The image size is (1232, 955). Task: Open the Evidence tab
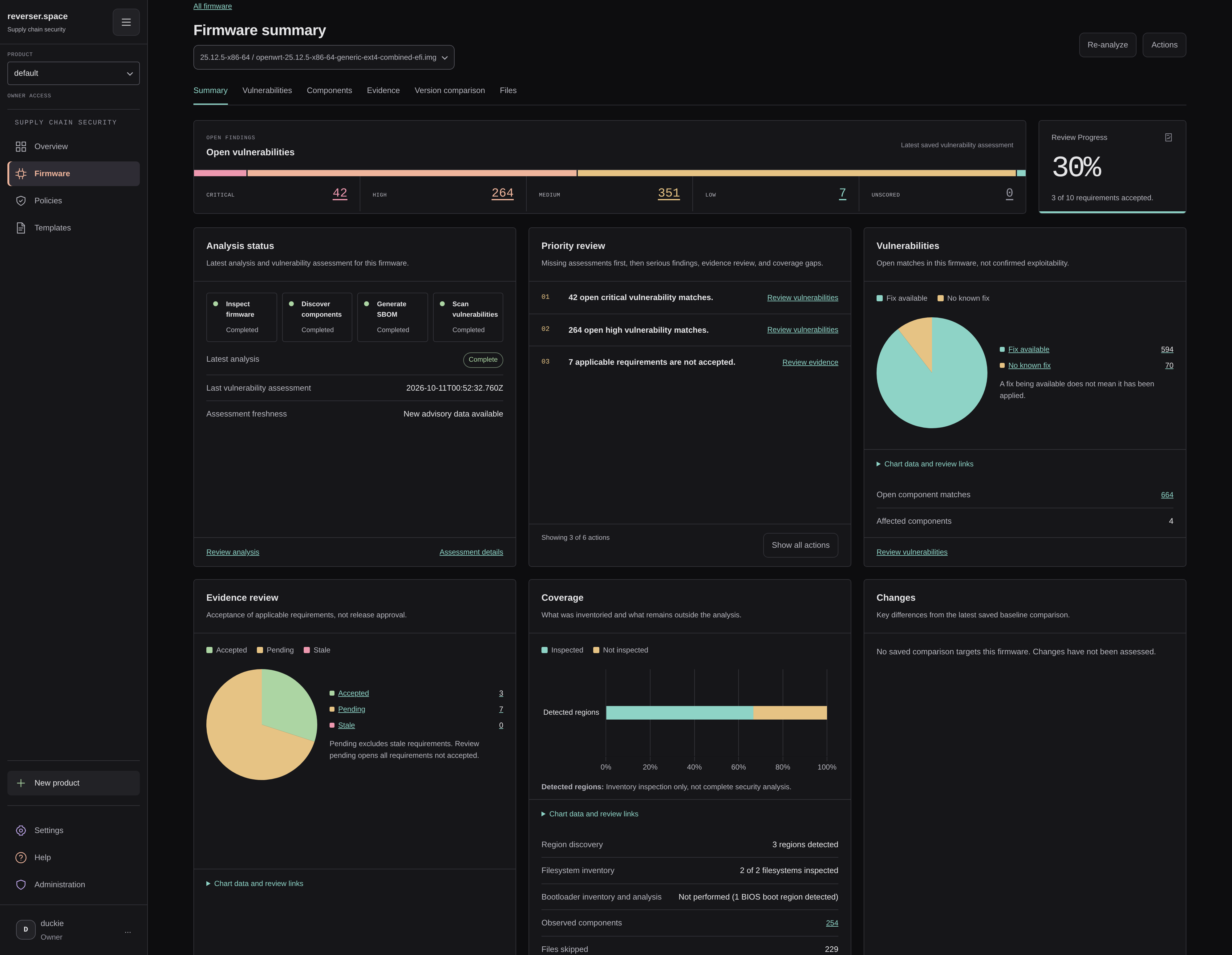(x=383, y=90)
